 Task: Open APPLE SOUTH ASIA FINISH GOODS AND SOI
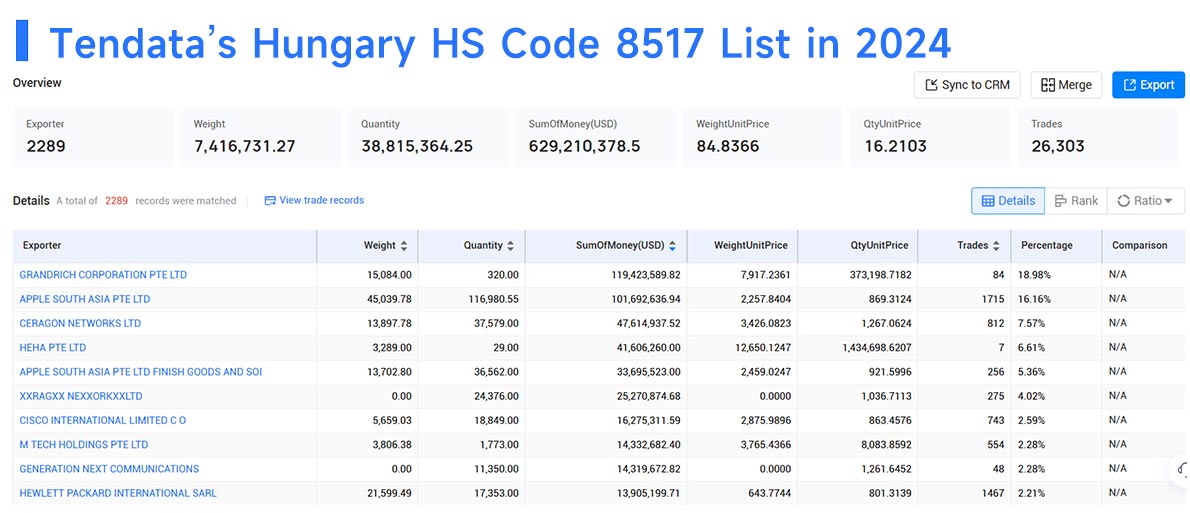click(141, 372)
